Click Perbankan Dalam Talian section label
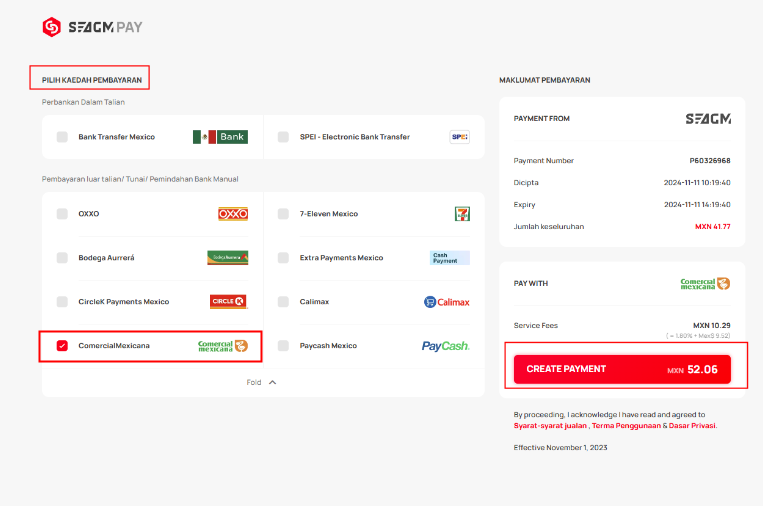 pyautogui.click(x=83, y=102)
